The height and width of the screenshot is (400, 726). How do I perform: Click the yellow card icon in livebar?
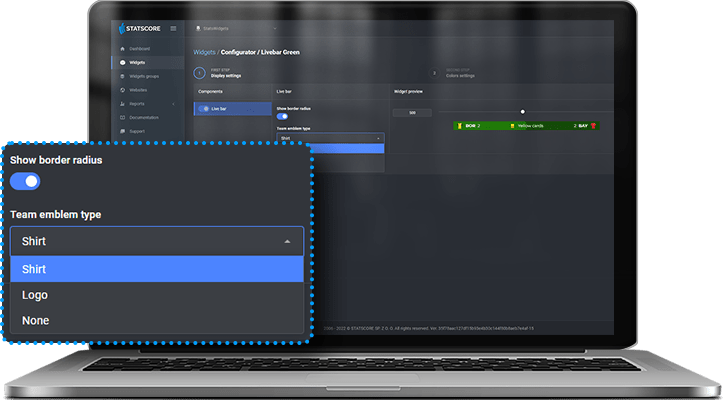(512, 125)
